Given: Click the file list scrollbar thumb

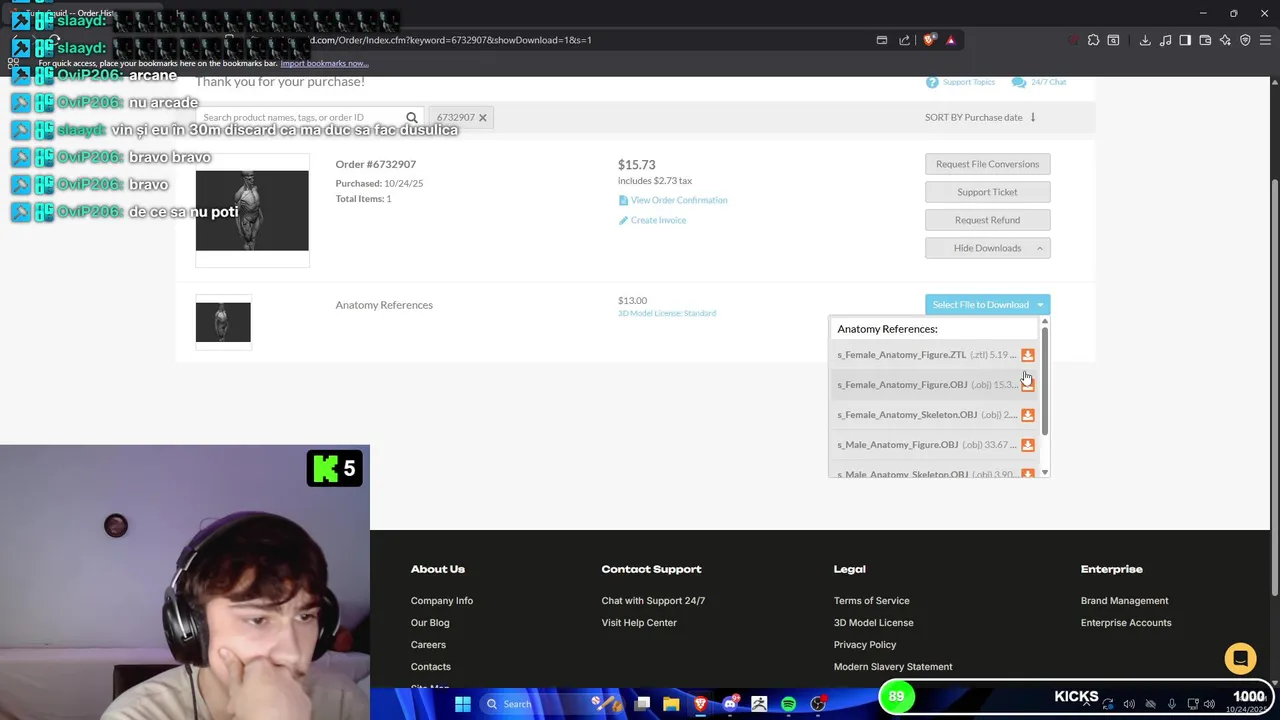Looking at the screenshot, I should pos(1045,380).
